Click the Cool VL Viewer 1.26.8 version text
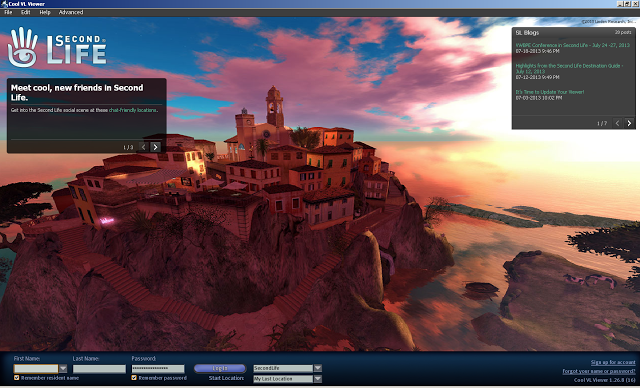Image resolution: width=640 pixels, height=388 pixels. pyautogui.click(x=605, y=380)
